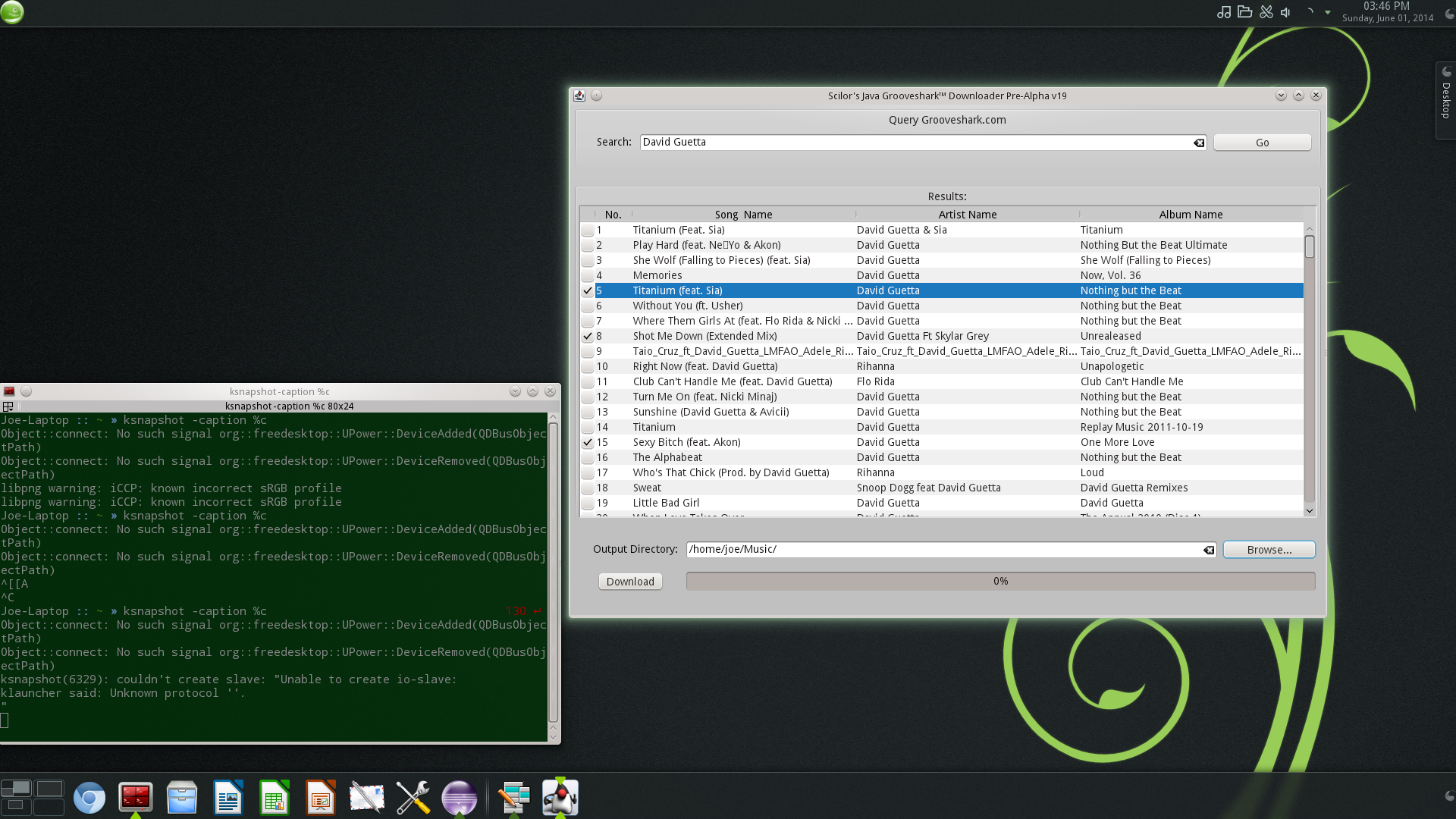Open the Desktop folder view side tab

click(1445, 100)
